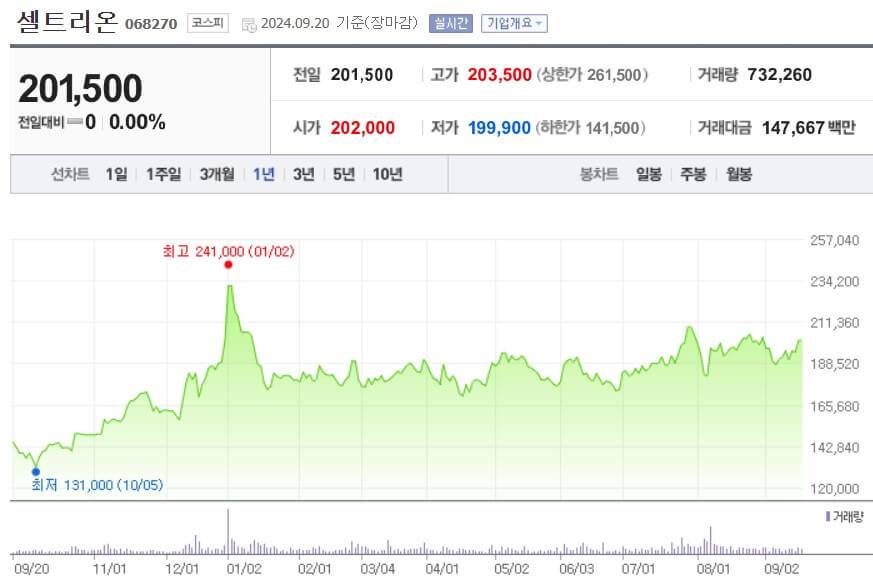Click the 상한가 261,500 text
The image size is (873, 583).
click(x=592, y=75)
